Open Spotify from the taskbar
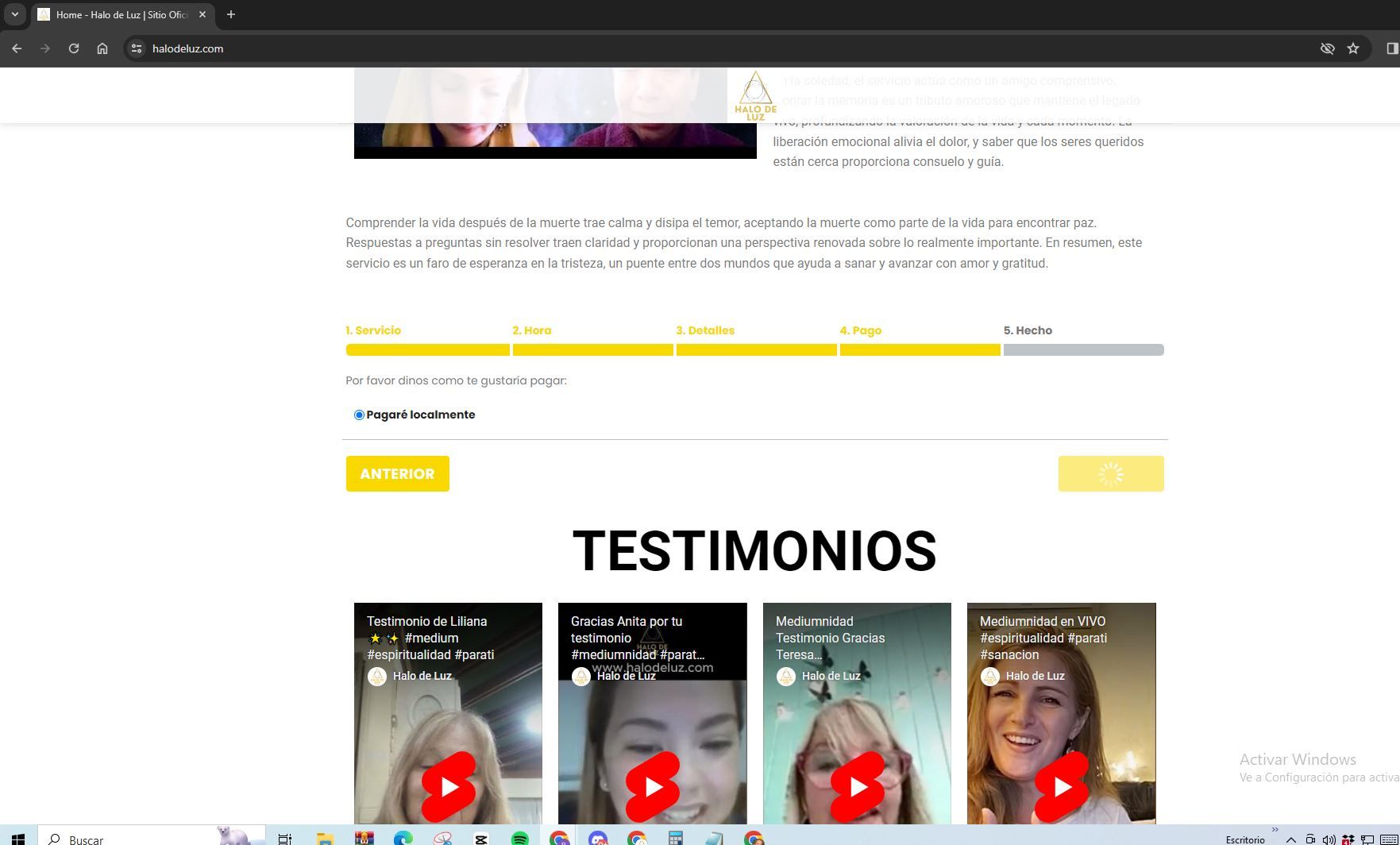 [x=520, y=839]
